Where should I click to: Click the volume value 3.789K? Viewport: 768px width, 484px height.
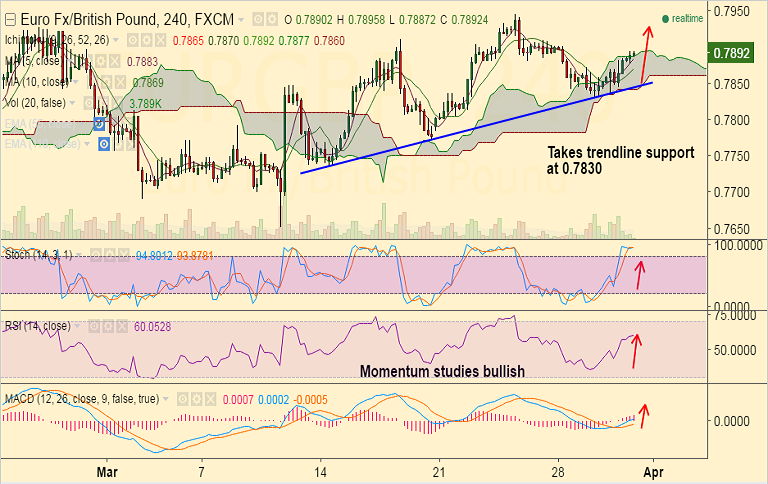(x=145, y=103)
